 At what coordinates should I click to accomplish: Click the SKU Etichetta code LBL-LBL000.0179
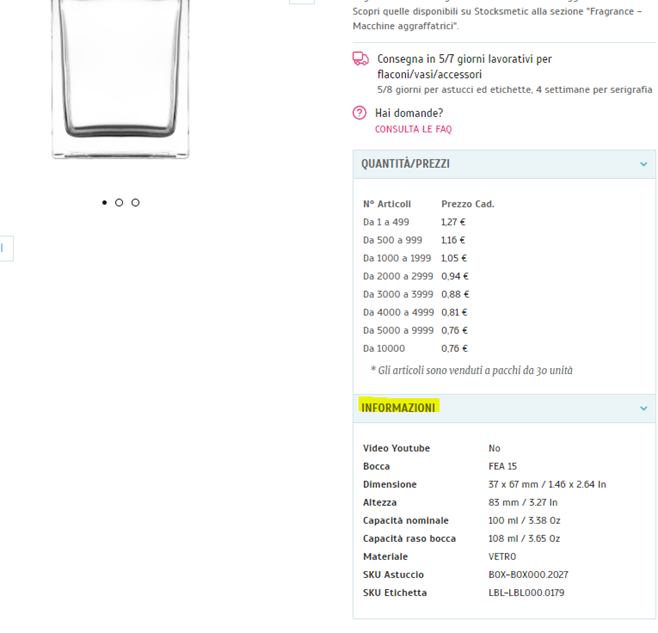[x=526, y=593]
